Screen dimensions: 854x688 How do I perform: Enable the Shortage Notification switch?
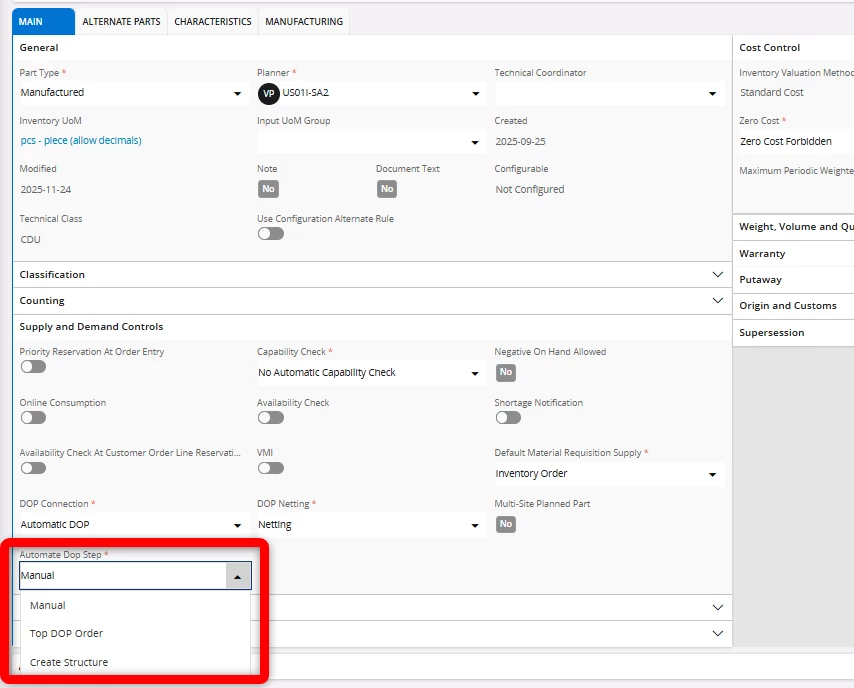(508, 418)
